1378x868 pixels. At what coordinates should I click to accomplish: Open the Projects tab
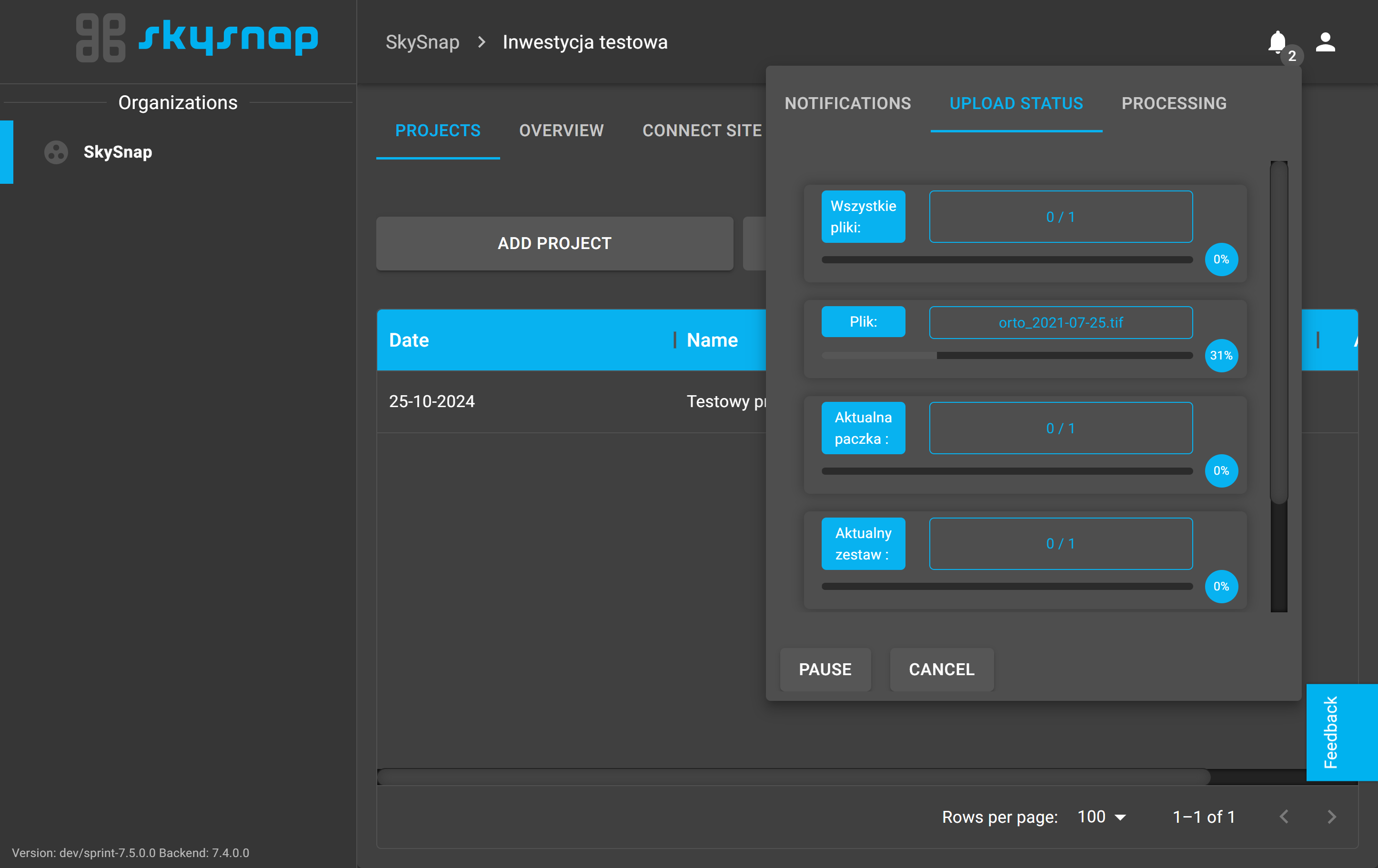[x=438, y=130]
